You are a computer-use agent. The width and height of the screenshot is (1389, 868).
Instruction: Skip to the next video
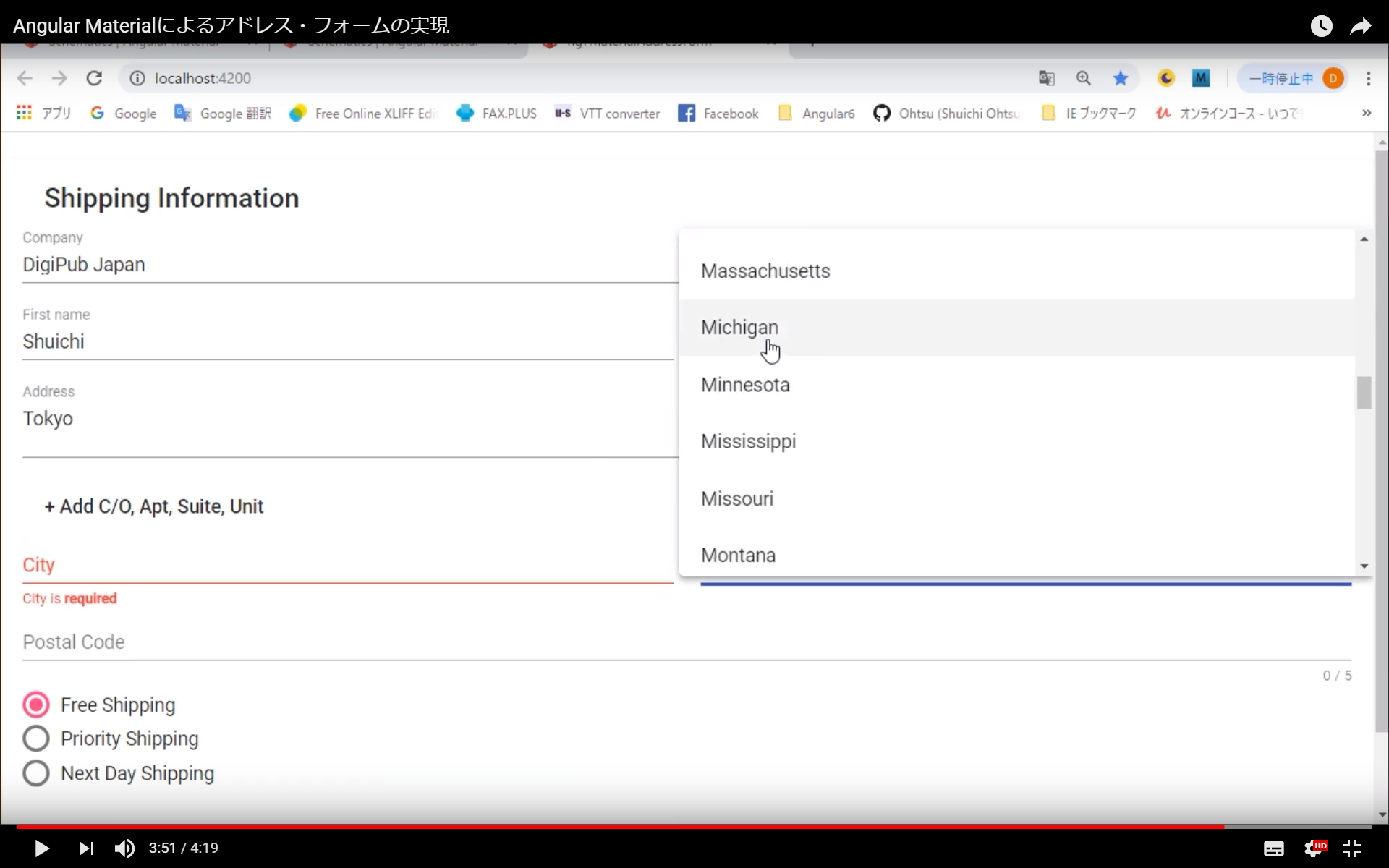[x=86, y=848]
